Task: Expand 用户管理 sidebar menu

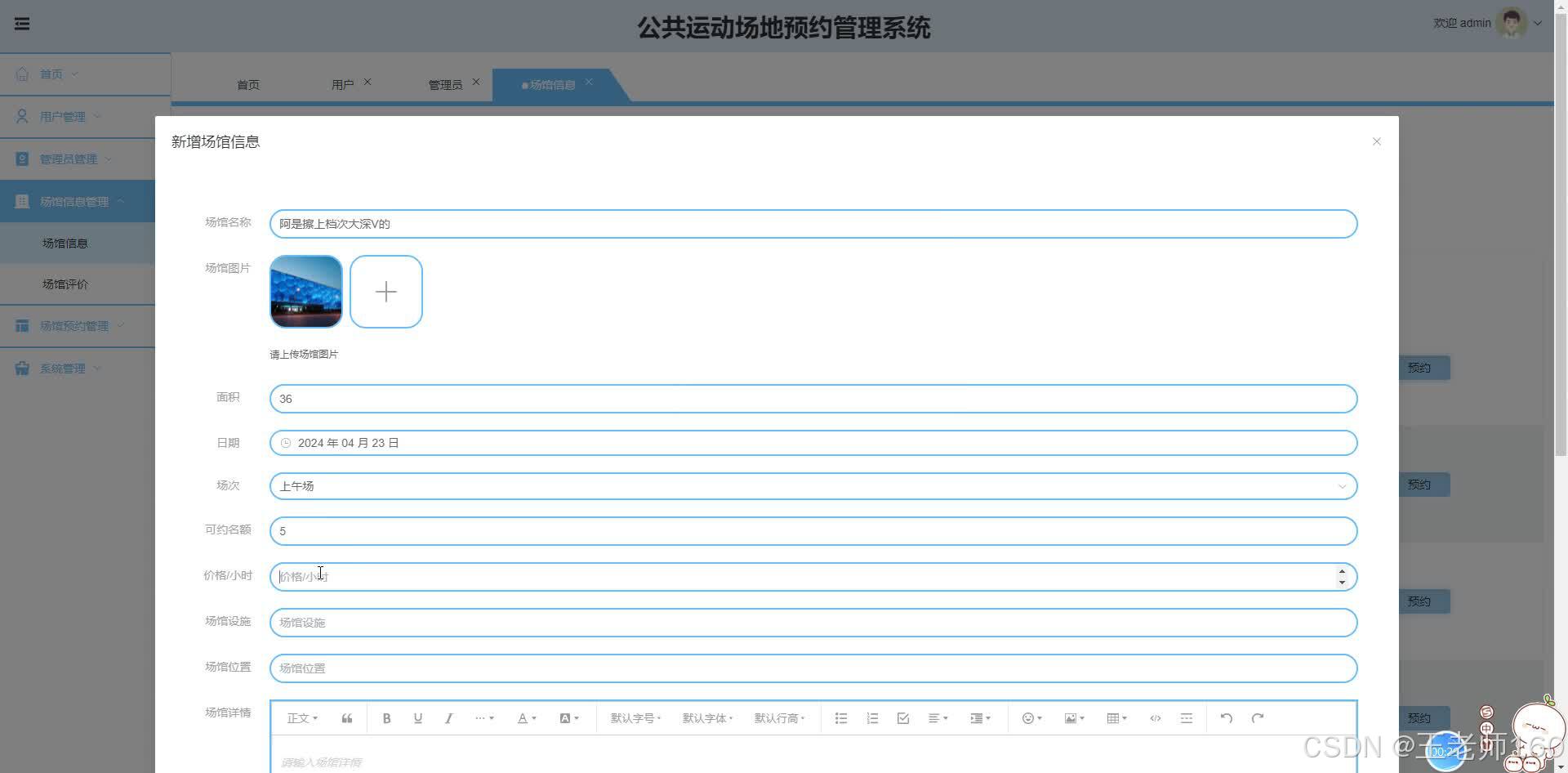Action: [85, 117]
